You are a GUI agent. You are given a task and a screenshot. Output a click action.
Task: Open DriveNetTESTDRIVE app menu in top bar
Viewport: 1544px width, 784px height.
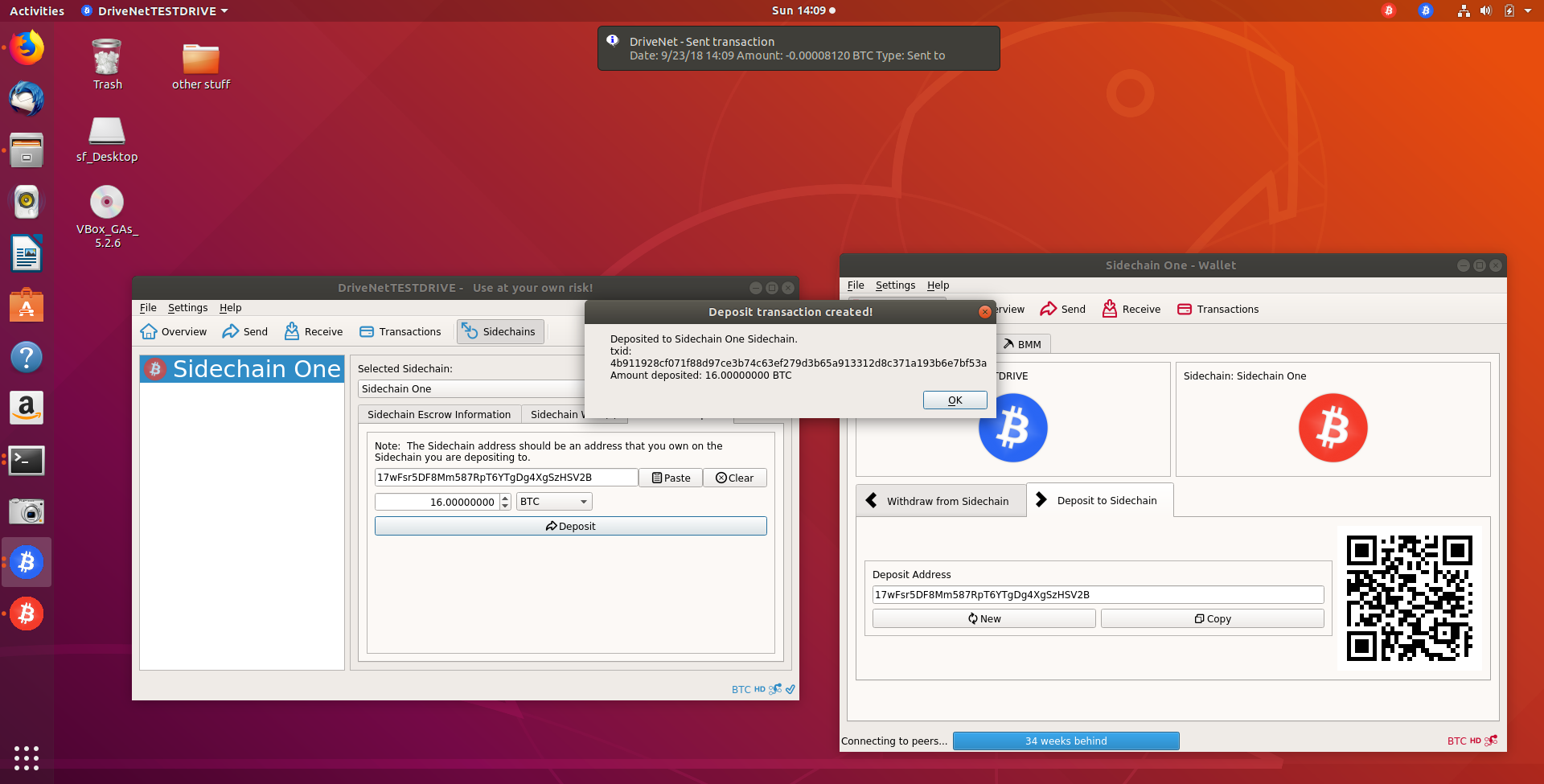[x=155, y=10]
